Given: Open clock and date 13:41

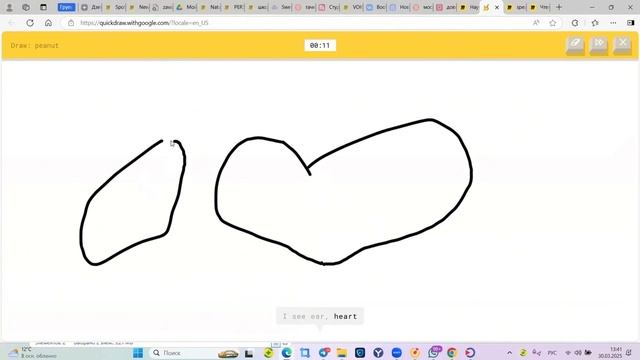Looking at the screenshot, I should [610, 353].
